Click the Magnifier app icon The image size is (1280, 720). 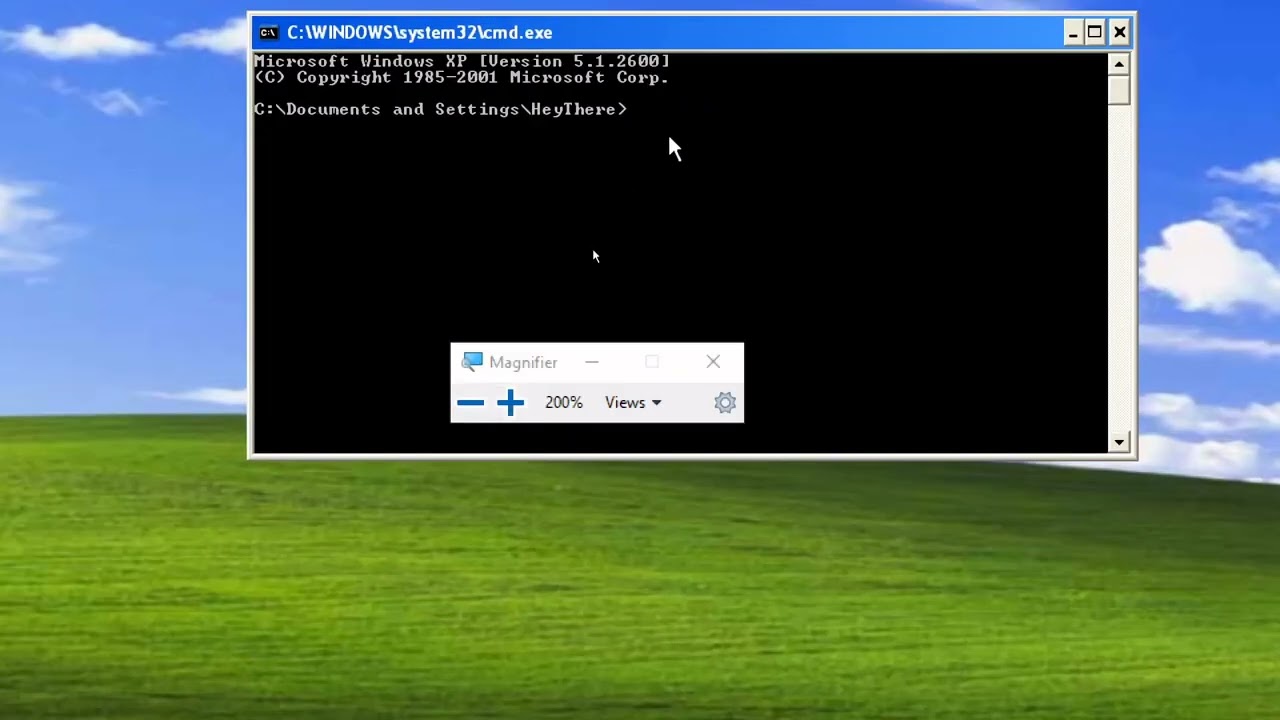click(x=472, y=362)
